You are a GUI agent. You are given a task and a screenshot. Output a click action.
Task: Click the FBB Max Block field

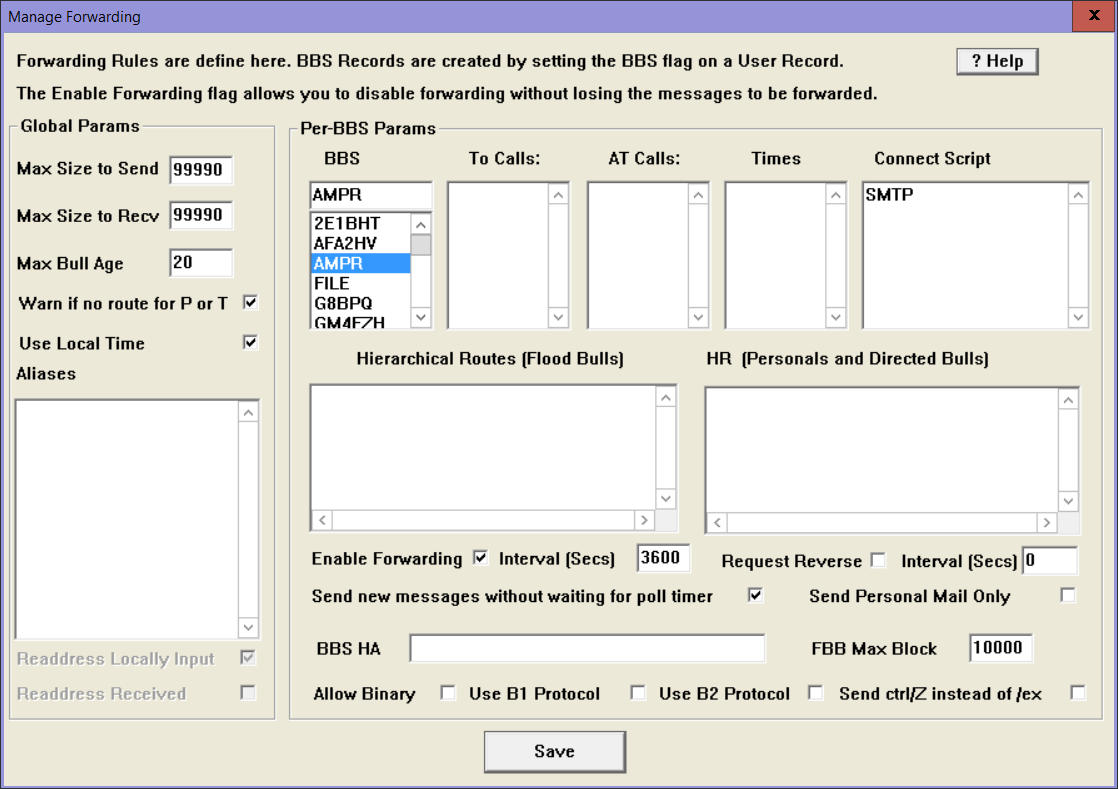pyautogui.click(x=1000, y=648)
